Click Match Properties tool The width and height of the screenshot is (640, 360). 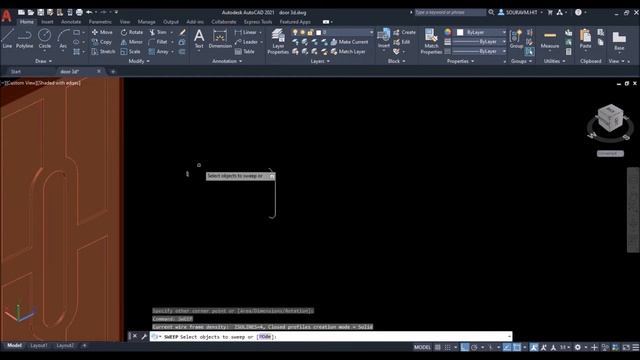[x=431, y=41]
